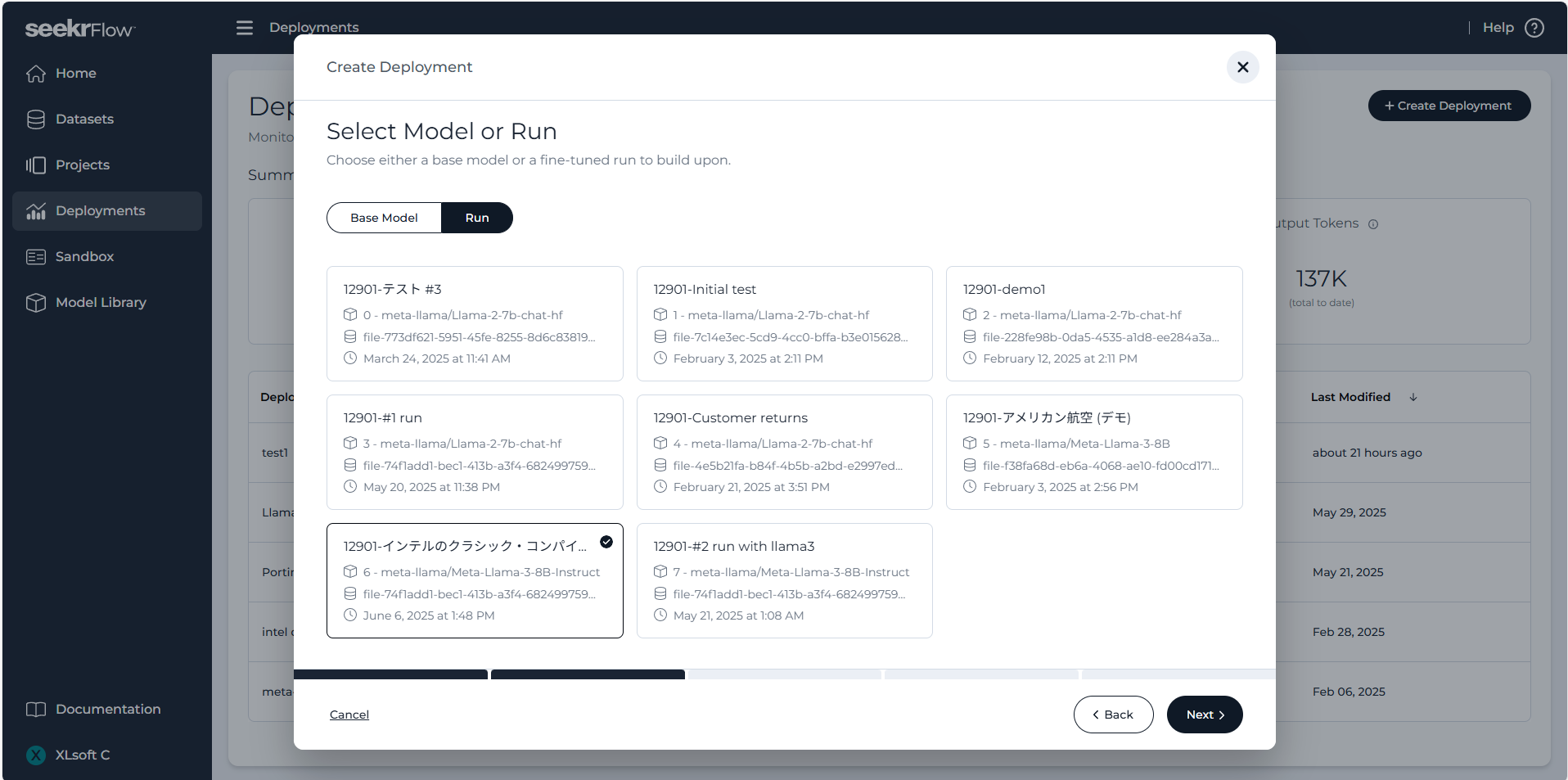
Task: Click the Output Tokens info icon
Action: pyautogui.click(x=1373, y=224)
